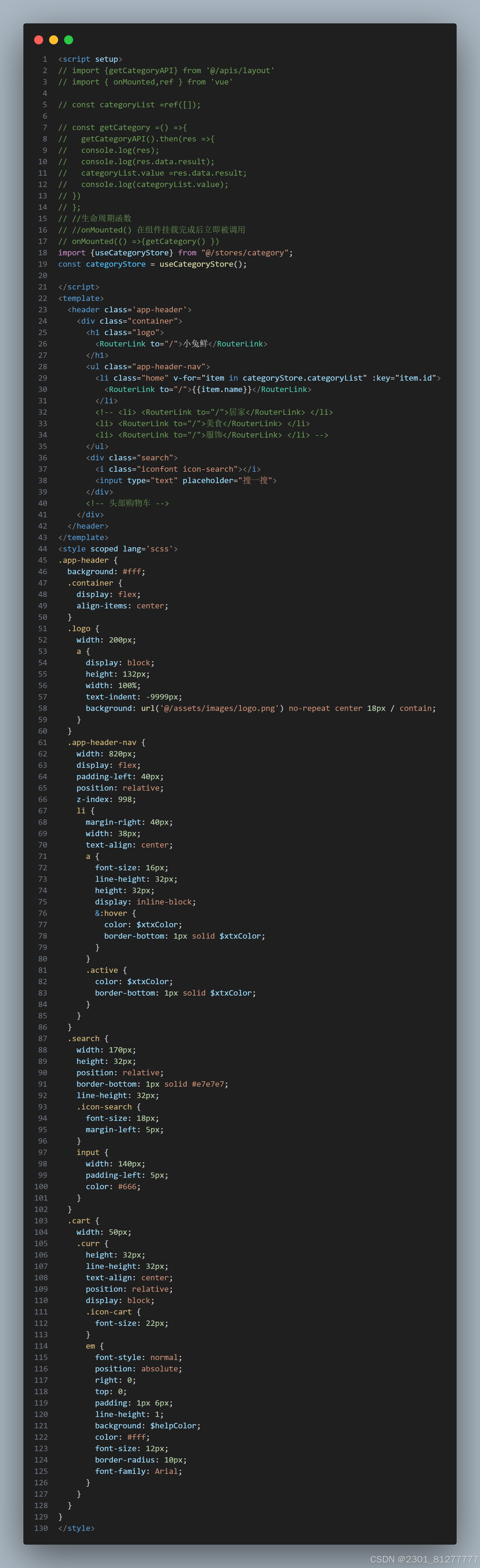Click the yellow minimize dot
Screen dimensions: 480x1568
coord(54,40)
